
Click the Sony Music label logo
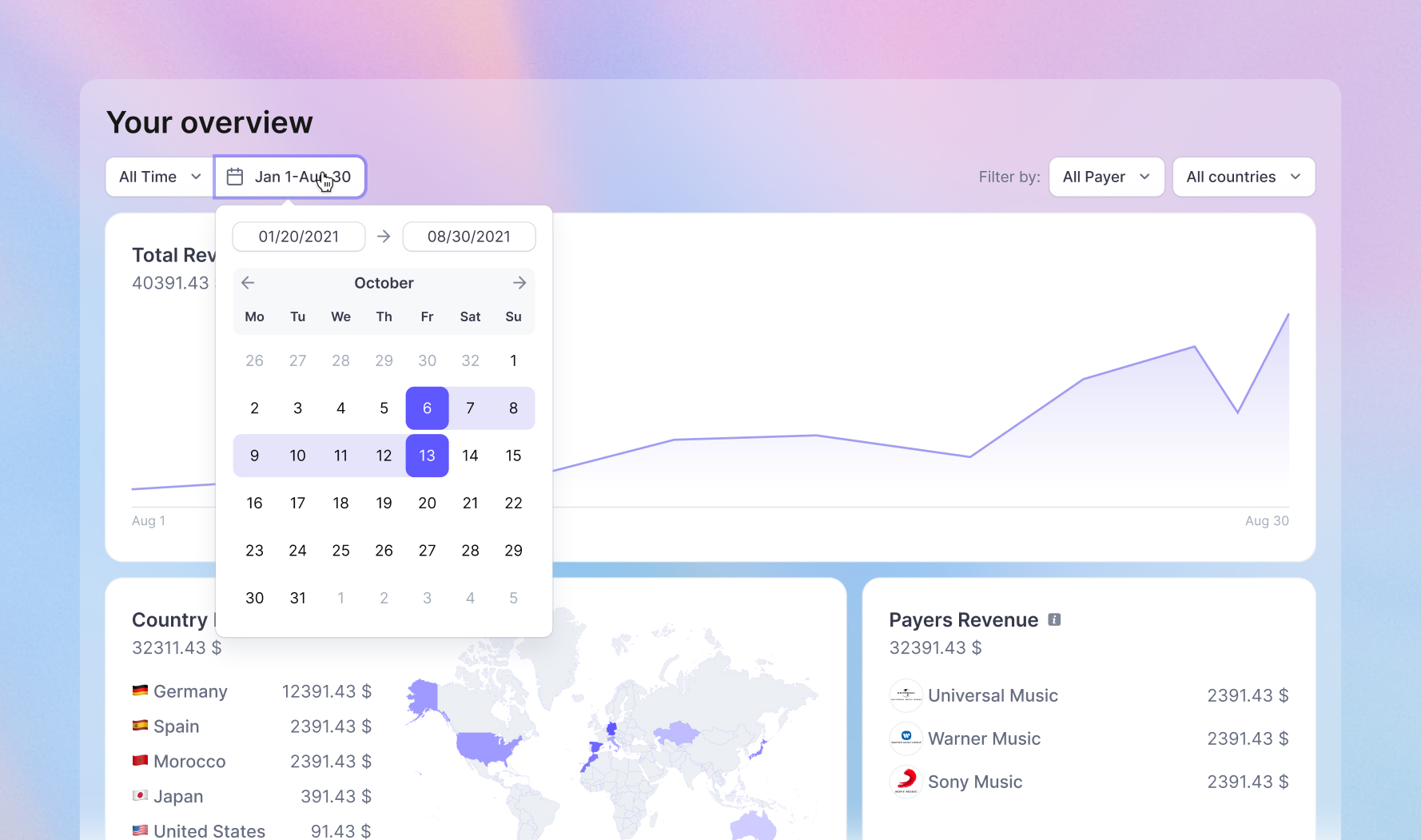[x=906, y=782]
